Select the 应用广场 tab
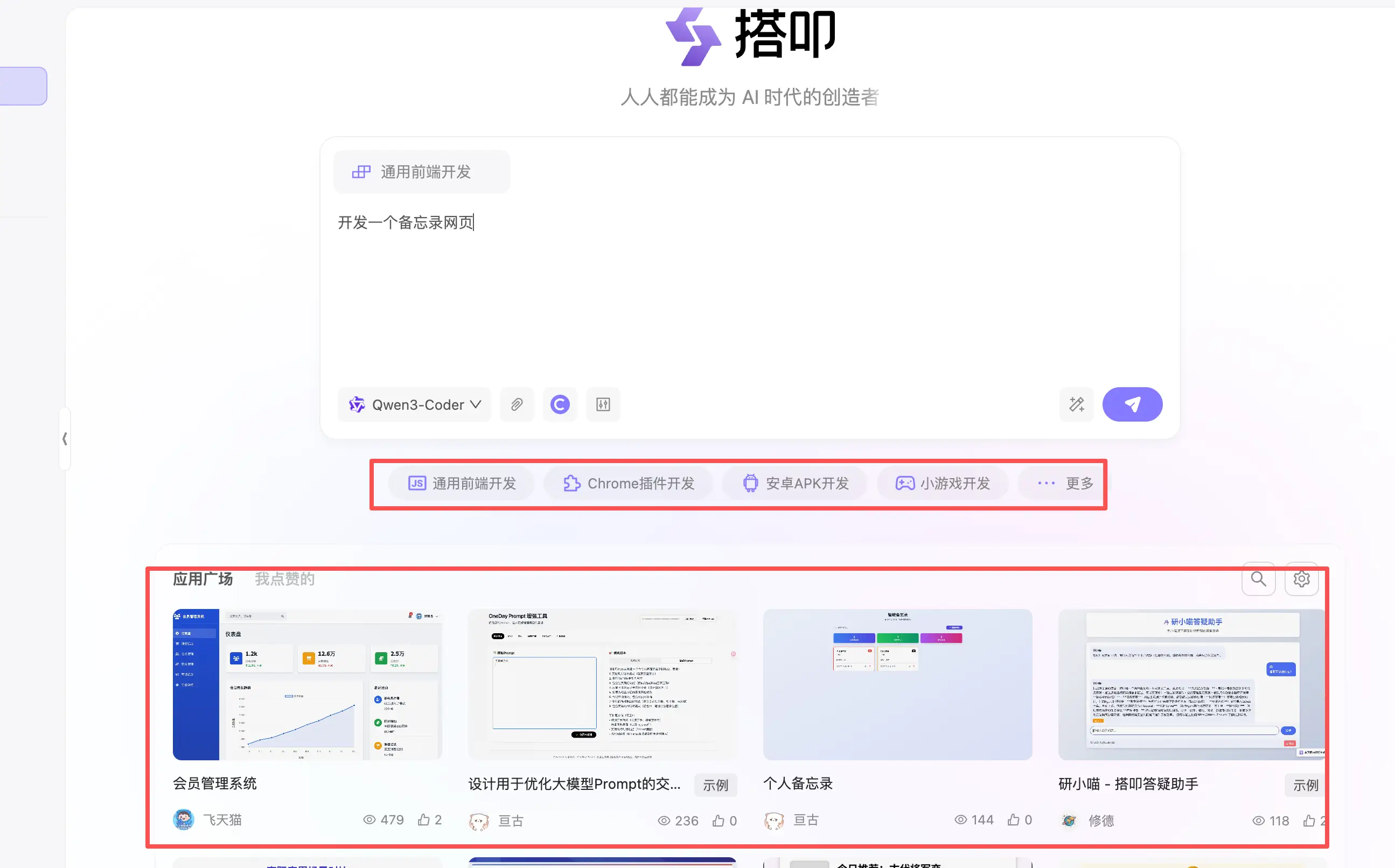 click(203, 579)
